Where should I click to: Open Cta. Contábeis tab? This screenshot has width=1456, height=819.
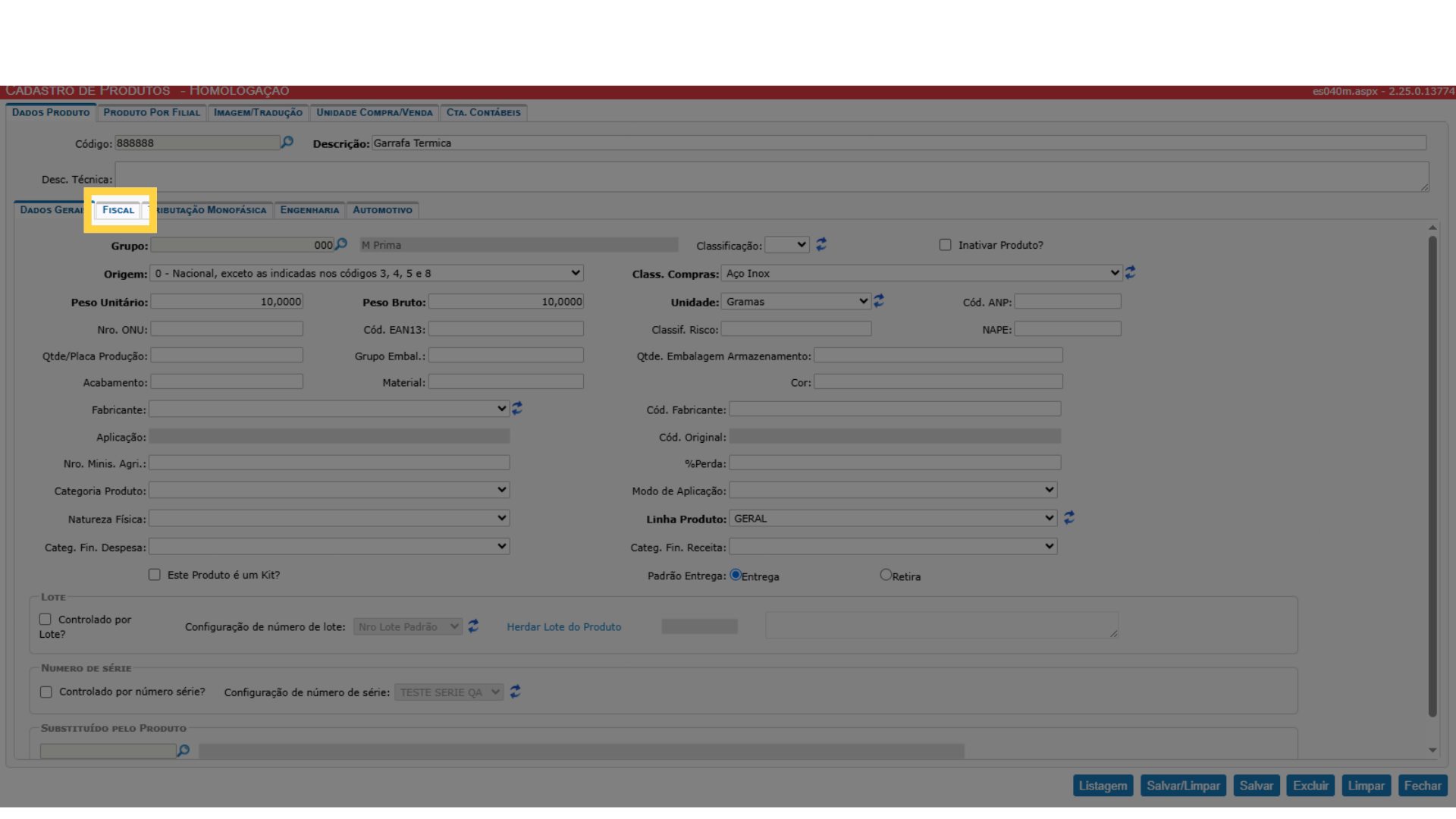(x=484, y=112)
